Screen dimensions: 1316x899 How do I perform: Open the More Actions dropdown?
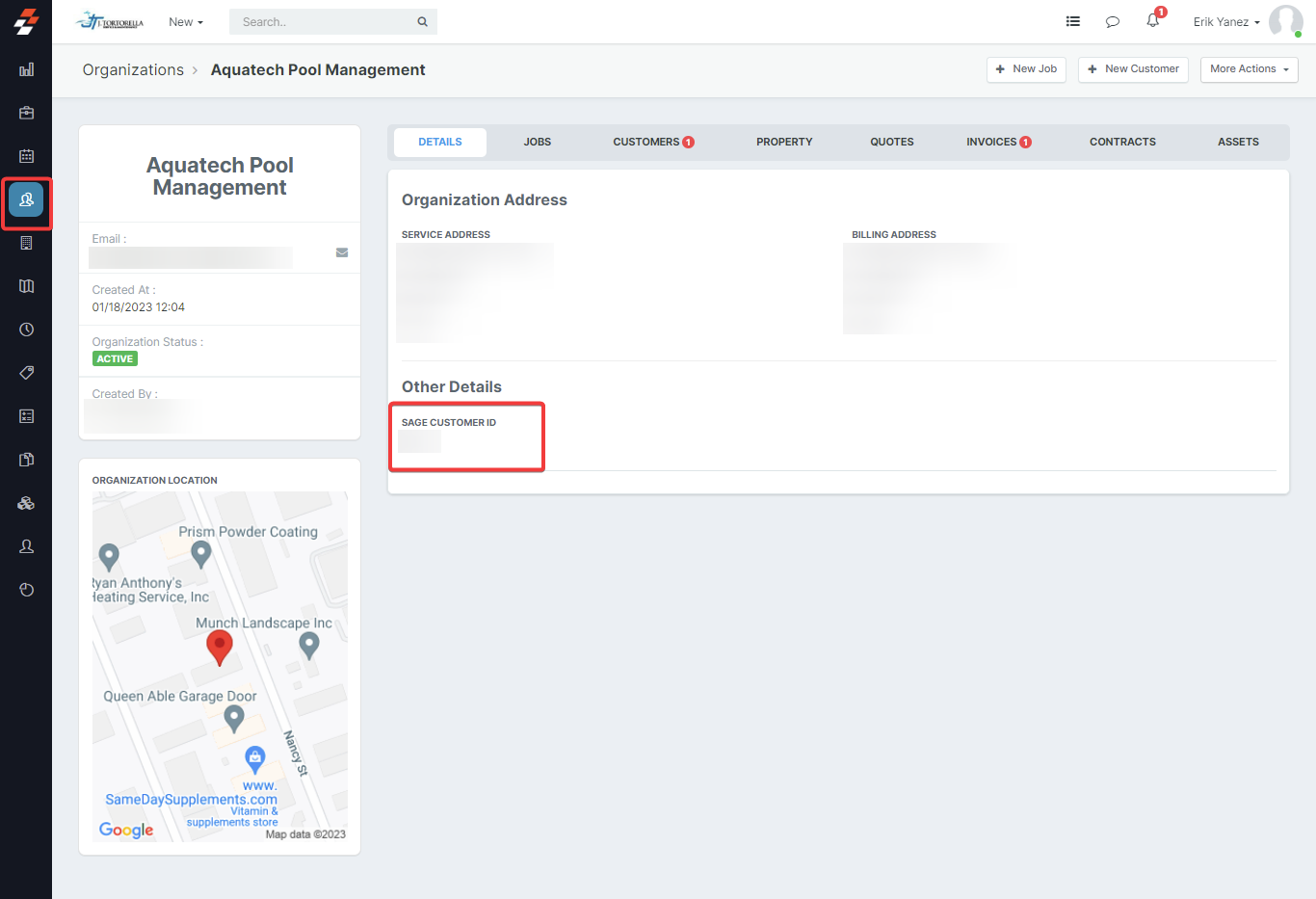tap(1249, 69)
